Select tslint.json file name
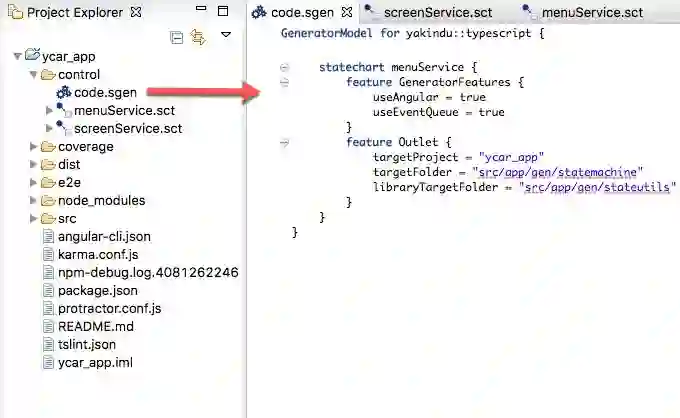Screen dimensions: 680x418 [x=87, y=345]
